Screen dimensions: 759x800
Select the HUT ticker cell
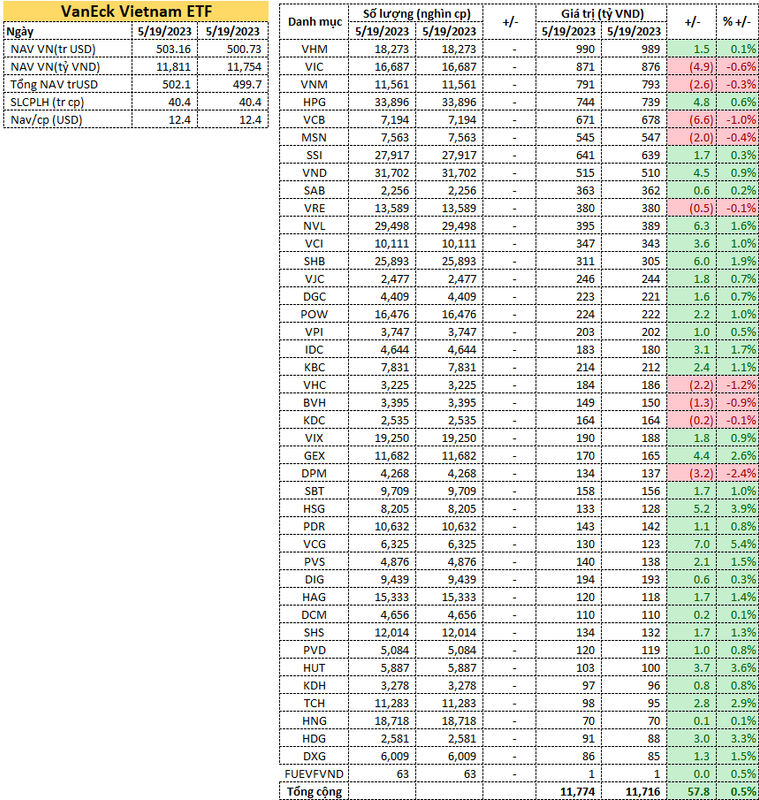[x=314, y=668]
